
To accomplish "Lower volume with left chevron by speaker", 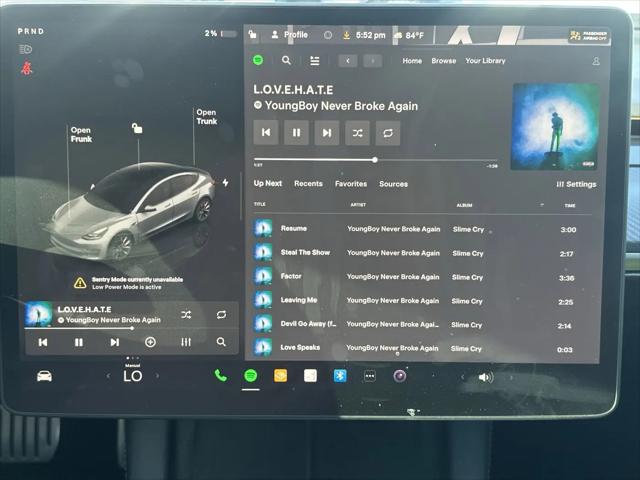I will [462, 377].
